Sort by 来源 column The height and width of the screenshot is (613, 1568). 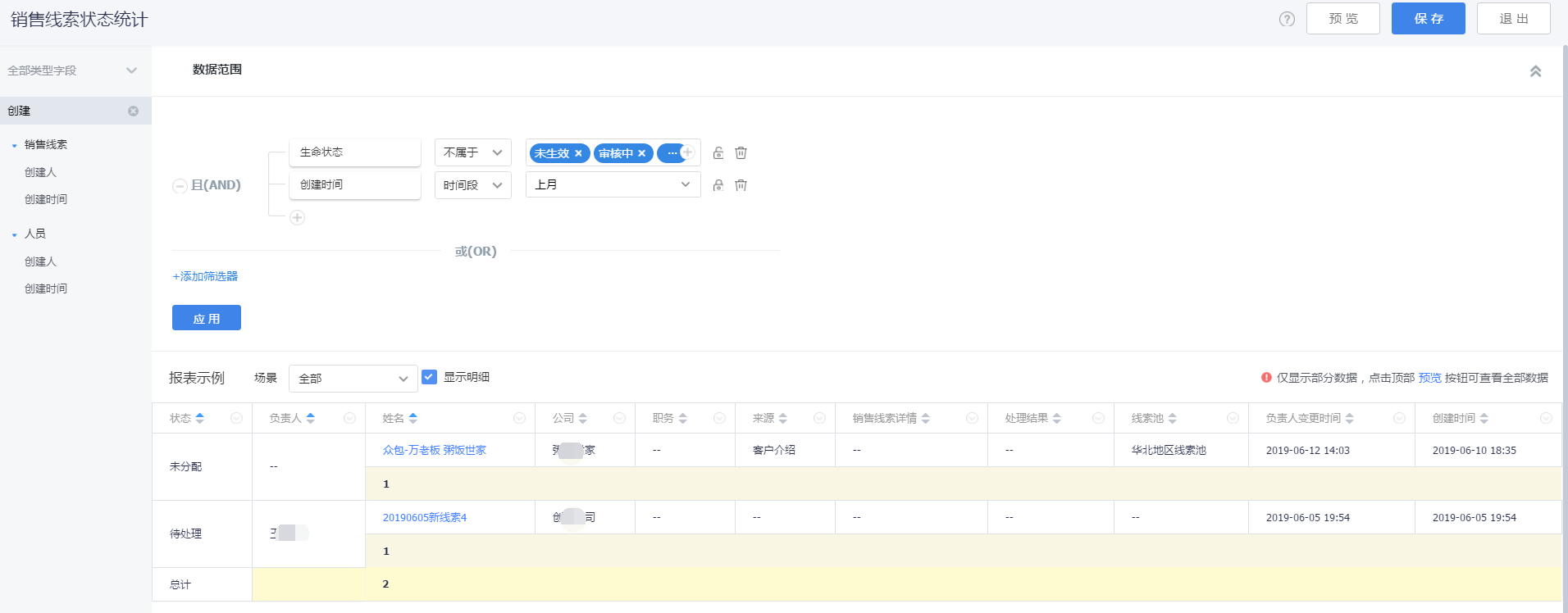(x=783, y=418)
